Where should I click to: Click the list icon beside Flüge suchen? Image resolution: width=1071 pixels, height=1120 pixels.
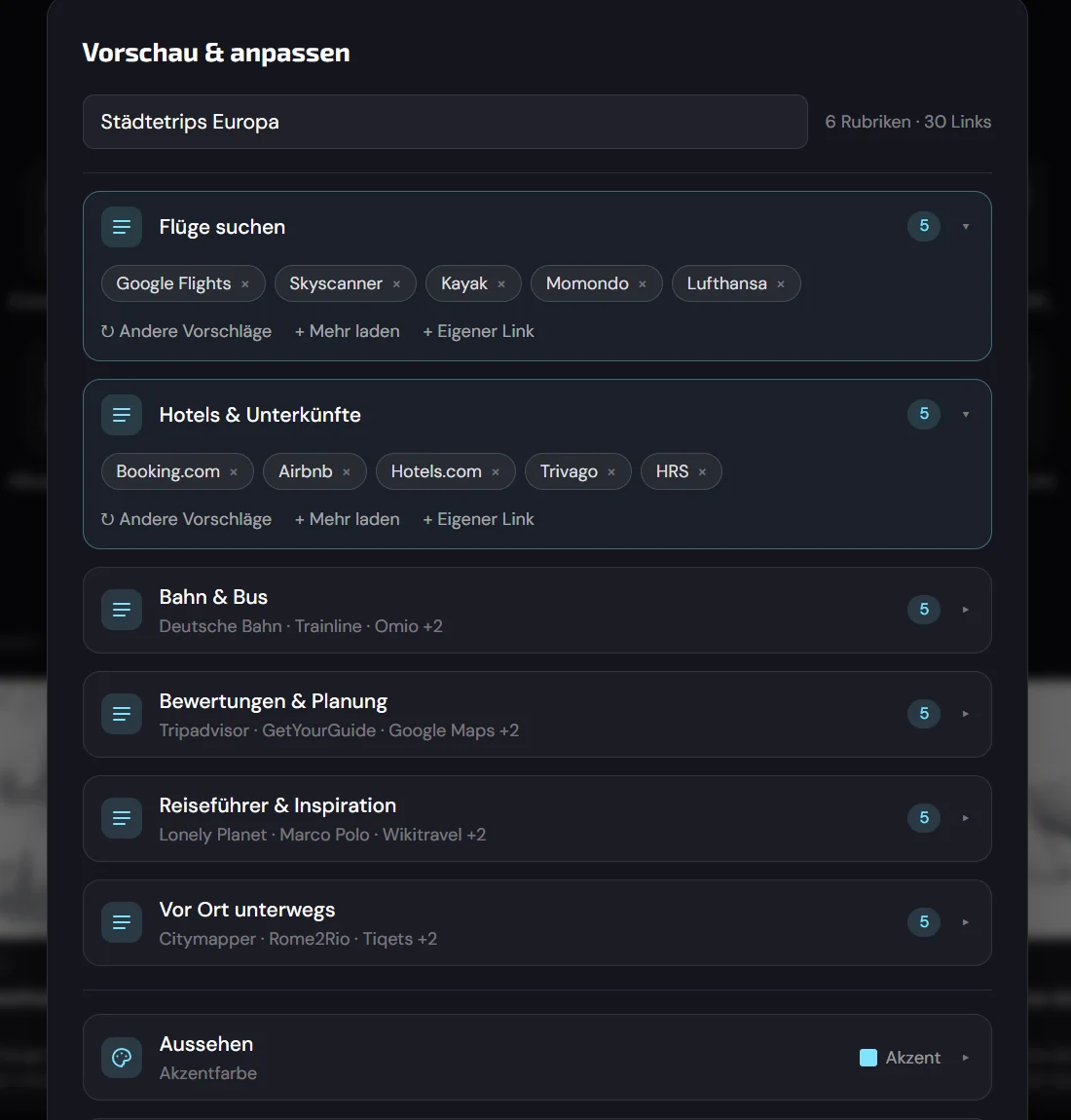click(122, 227)
